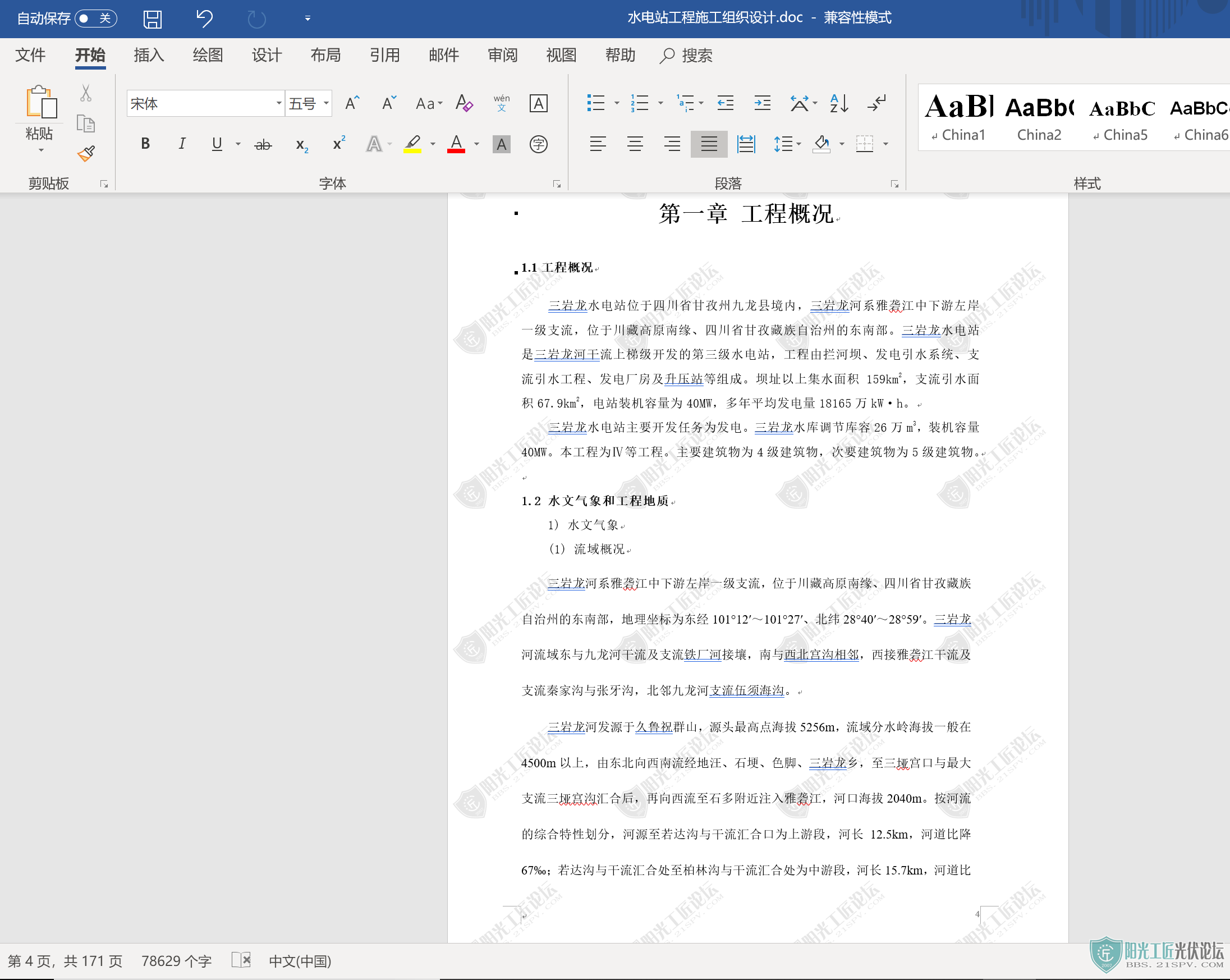Open the font size dropdown
The height and width of the screenshot is (980, 1230).
pos(326,103)
